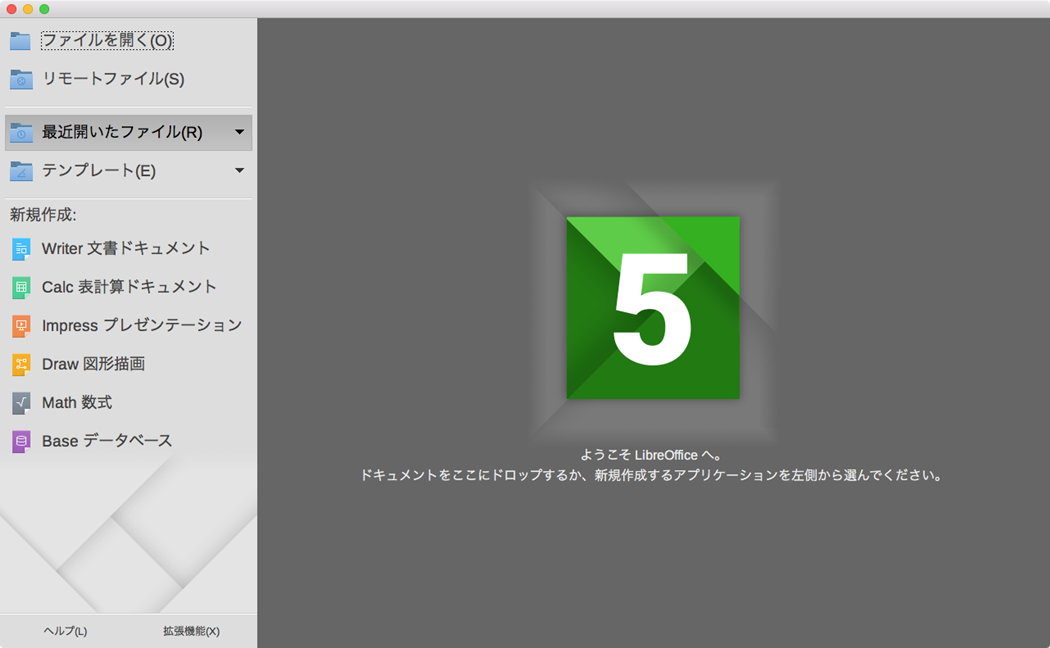Viewport: 1050px width, 648px height.
Task: Expand the テンプレート dropdown arrow
Action: [239, 171]
